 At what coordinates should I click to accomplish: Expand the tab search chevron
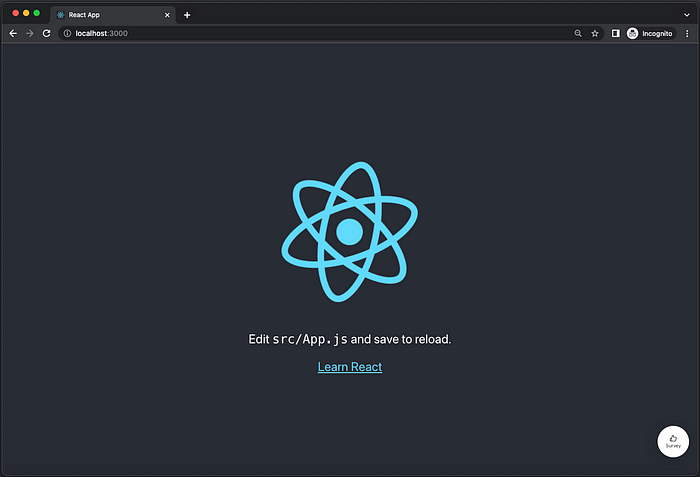687,15
